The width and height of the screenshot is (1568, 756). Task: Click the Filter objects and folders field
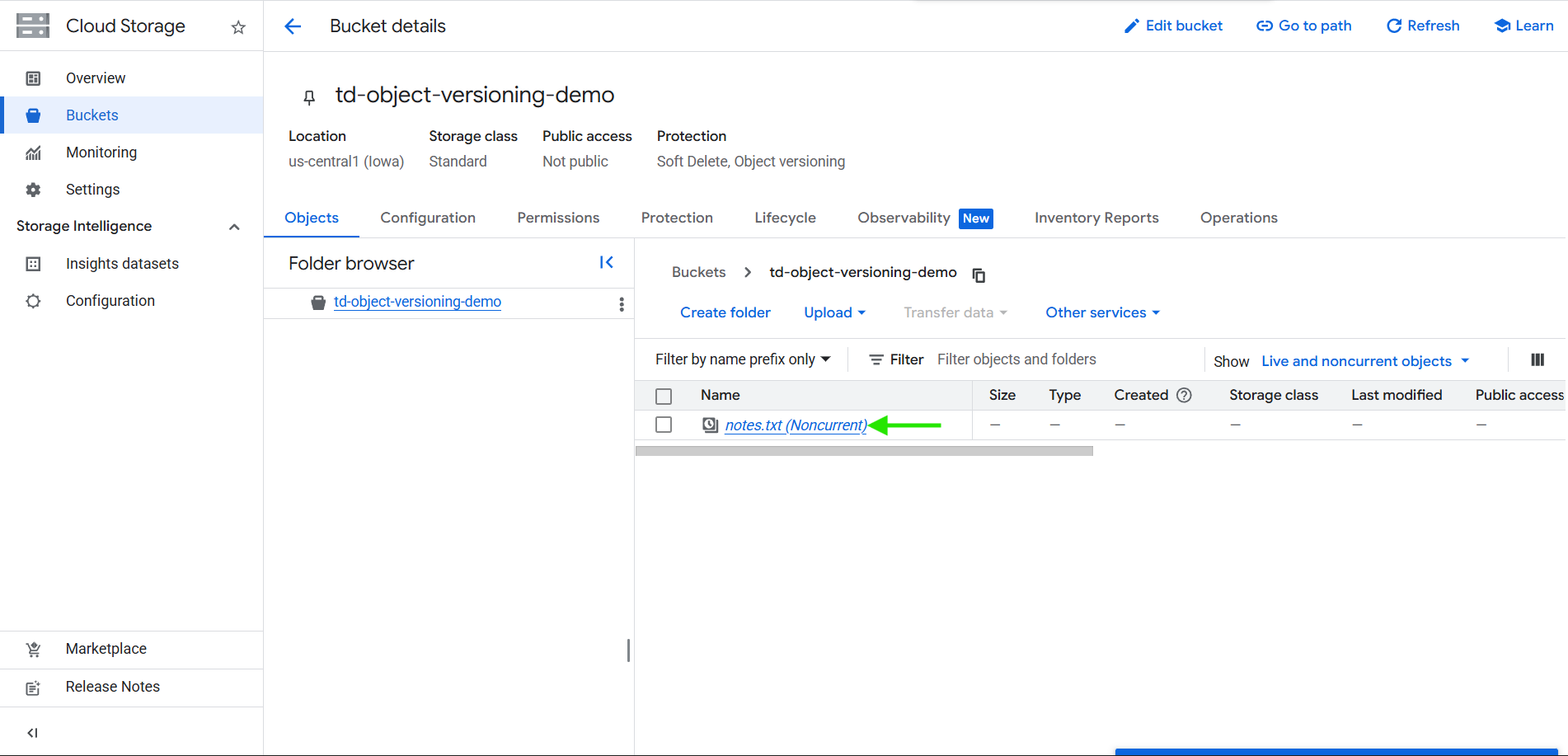(x=1063, y=359)
